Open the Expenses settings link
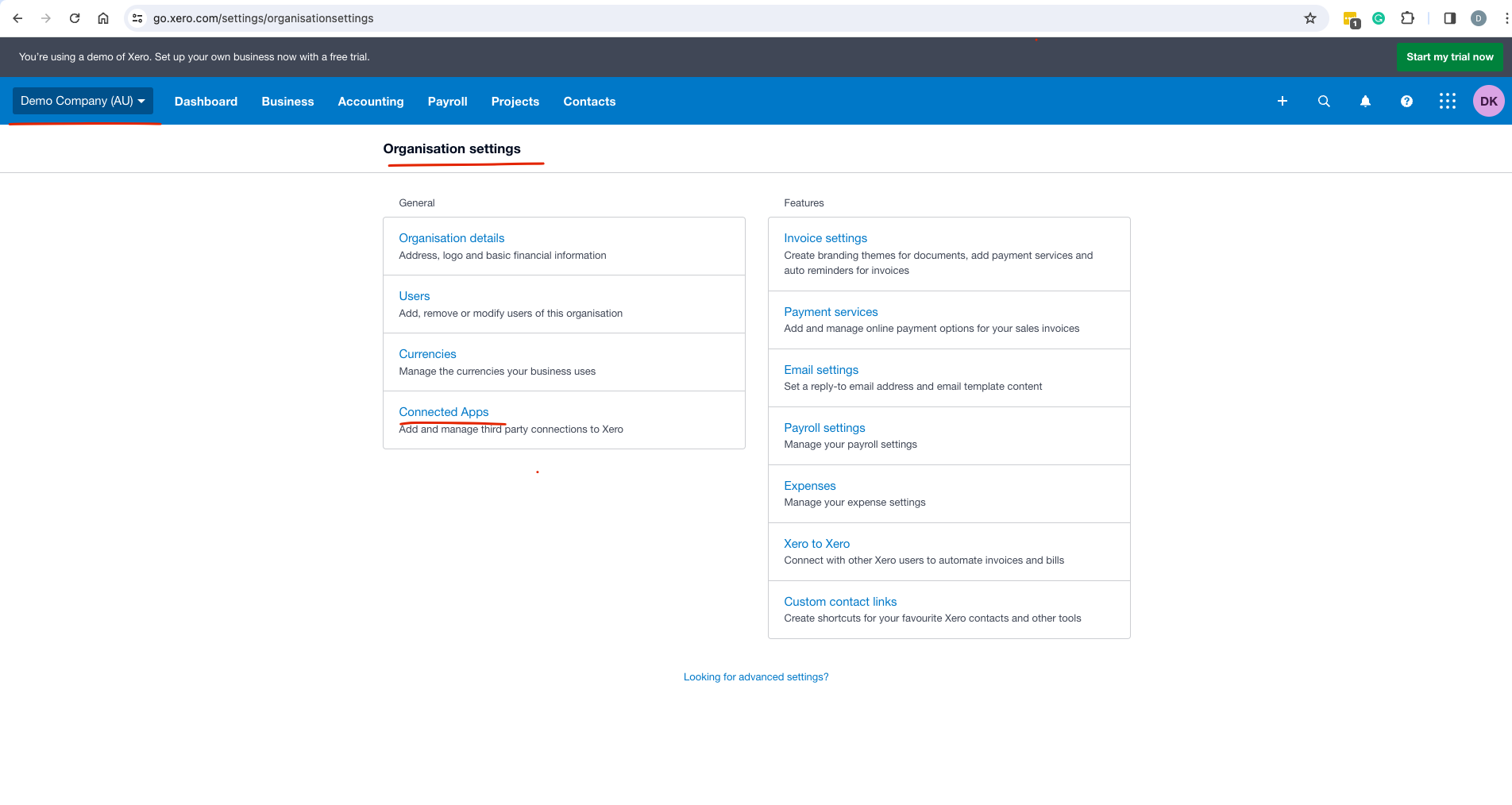Viewport: 1512px width, 805px height. 809,486
